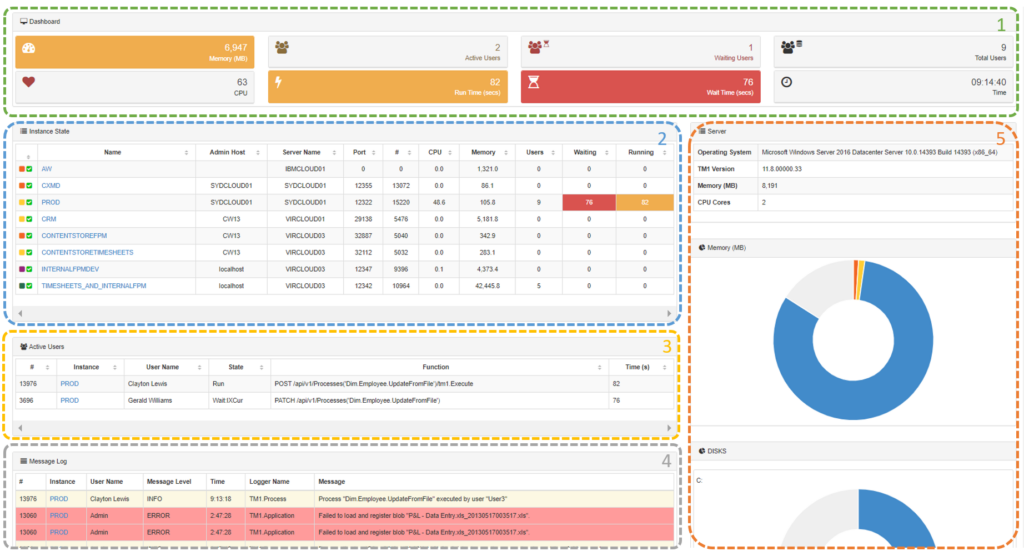The width and height of the screenshot is (1024, 556).
Task: Click the right arrow of Instance State scrollbar
Action: click(669, 313)
